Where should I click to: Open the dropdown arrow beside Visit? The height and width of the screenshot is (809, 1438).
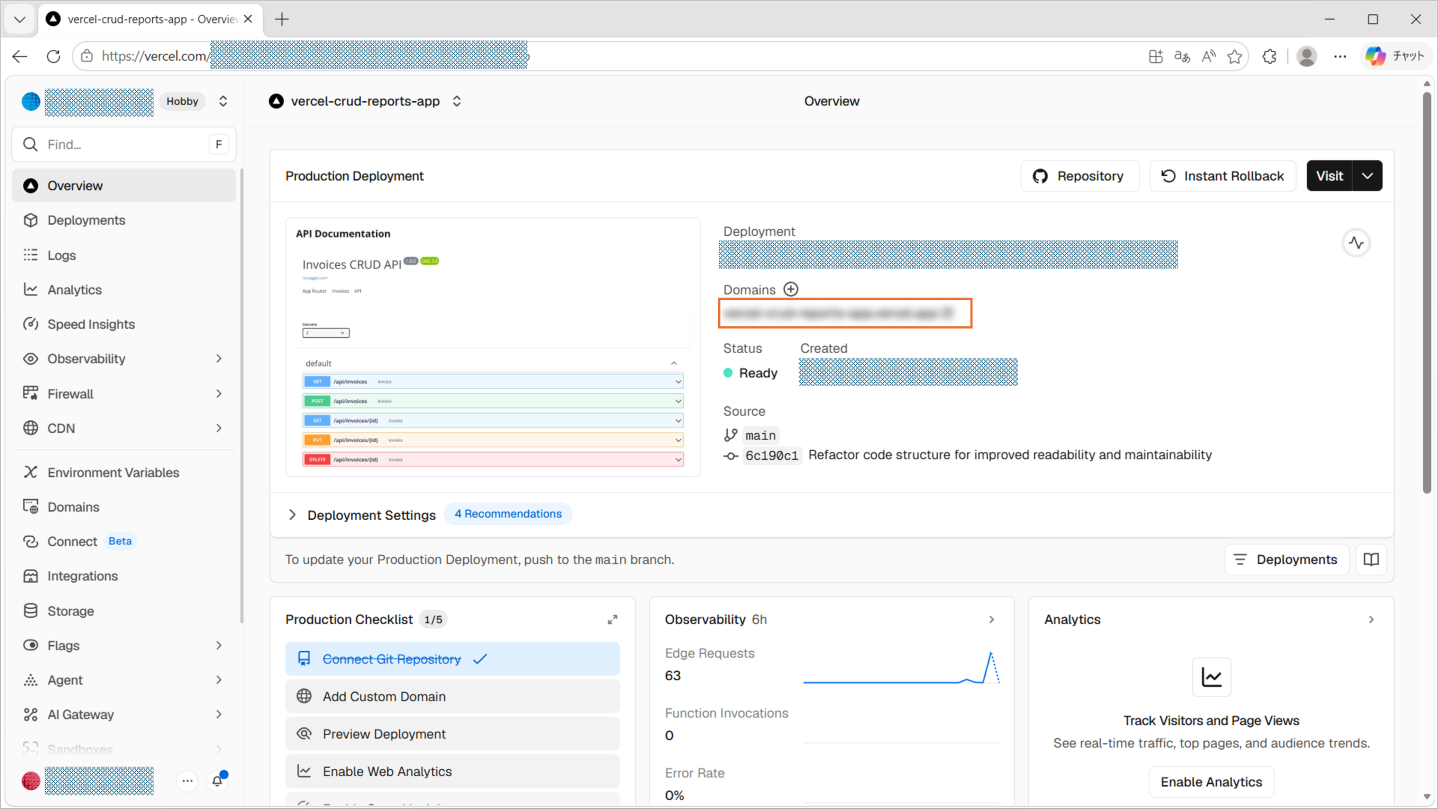pyautogui.click(x=1367, y=176)
